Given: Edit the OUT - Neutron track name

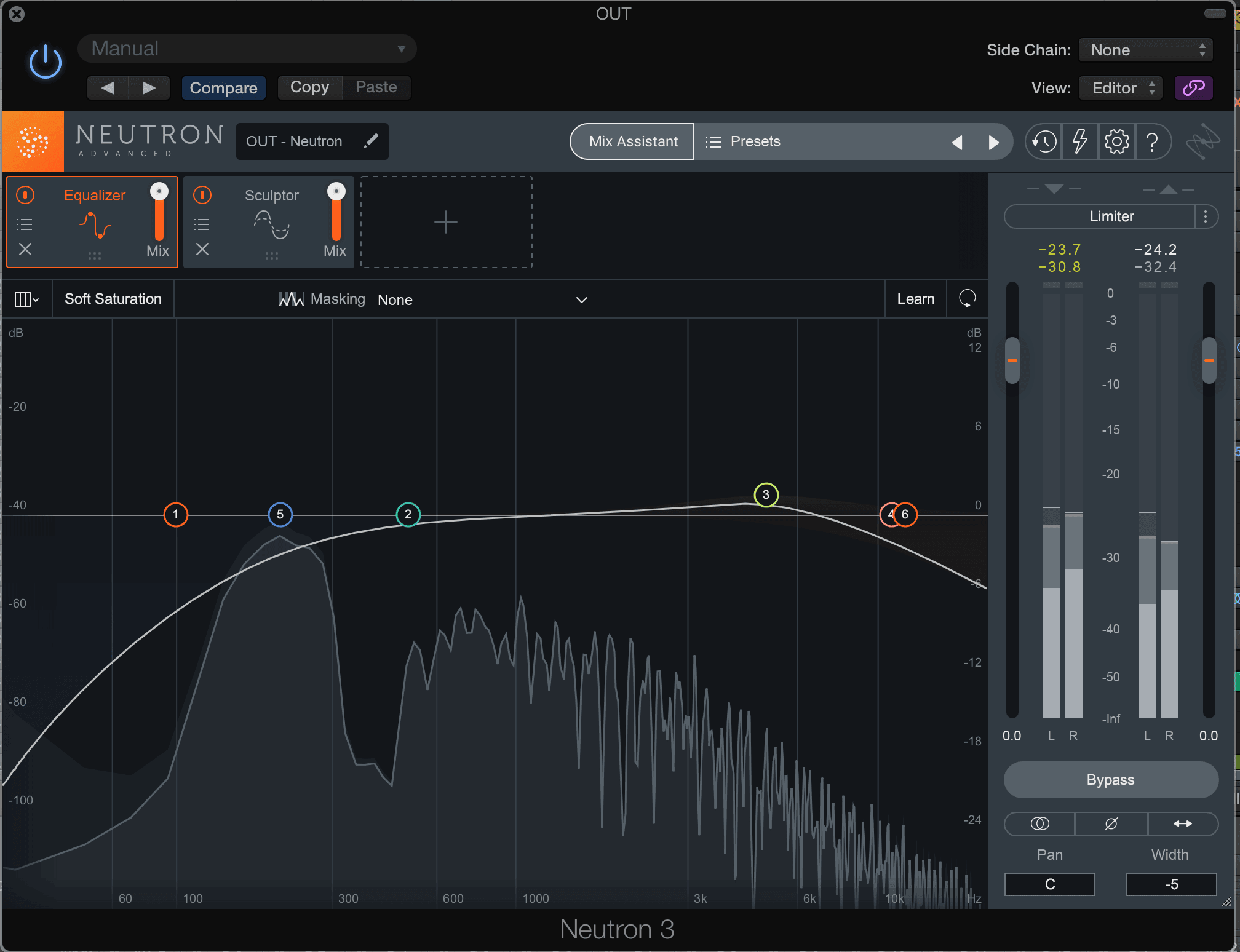Looking at the screenshot, I should coord(312,141).
